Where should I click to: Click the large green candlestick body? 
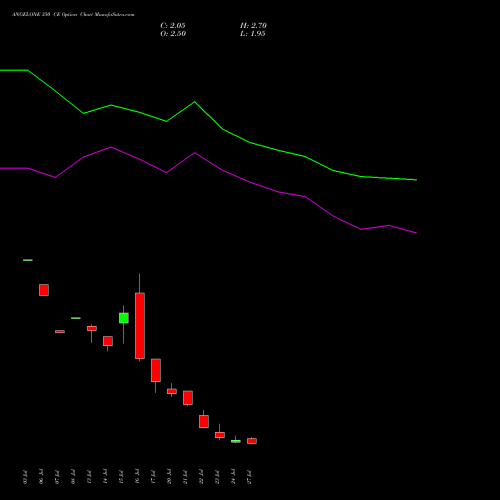(x=124, y=318)
